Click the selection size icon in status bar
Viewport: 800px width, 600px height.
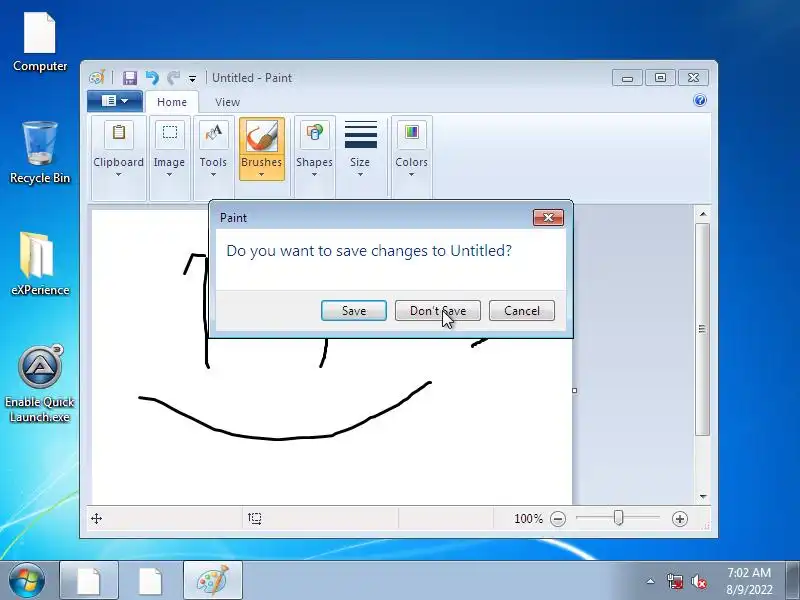click(255, 519)
